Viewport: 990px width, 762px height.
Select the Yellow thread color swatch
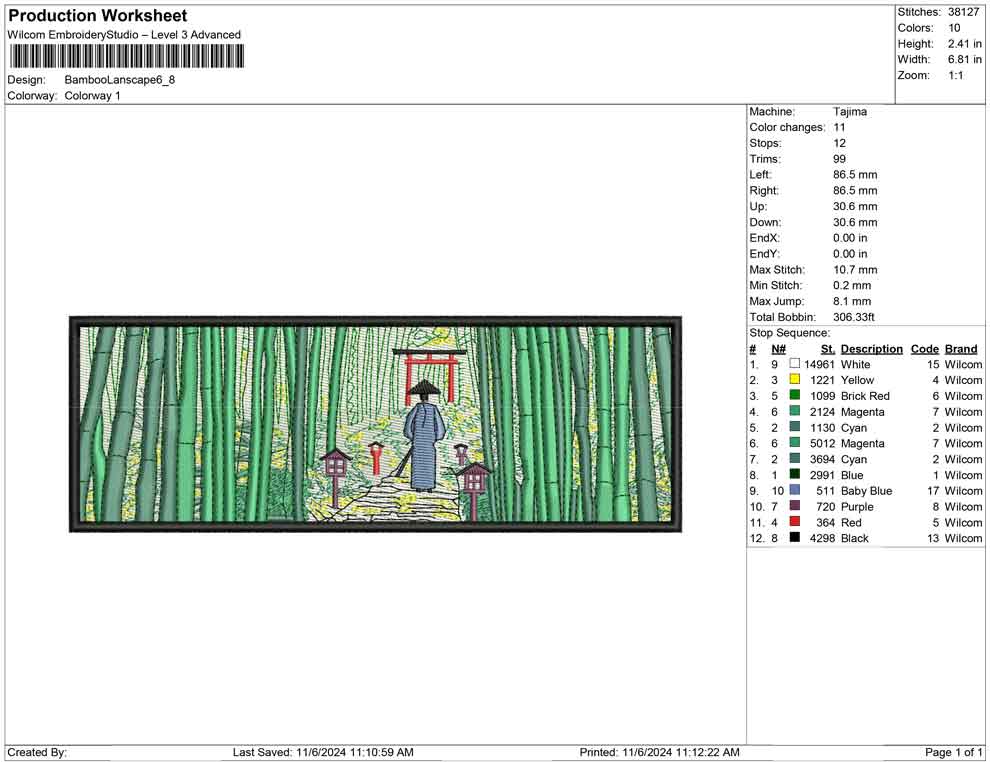pyautogui.click(x=795, y=379)
